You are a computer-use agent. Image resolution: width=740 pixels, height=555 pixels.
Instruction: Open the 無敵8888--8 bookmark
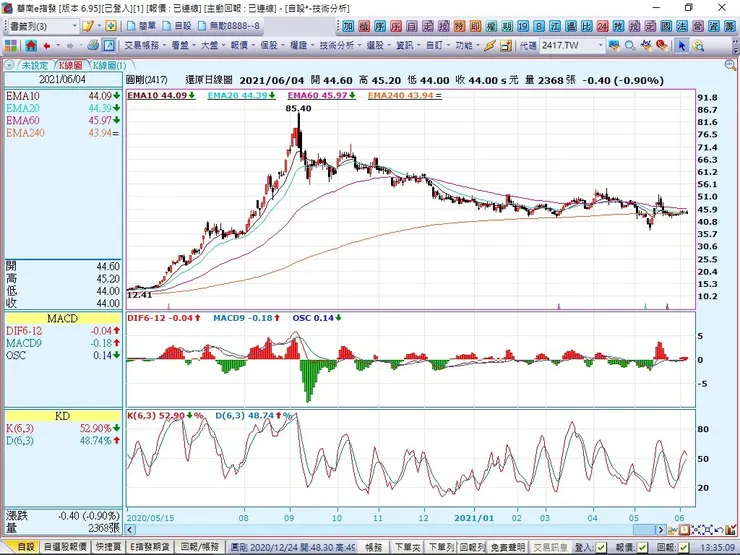tap(229, 26)
